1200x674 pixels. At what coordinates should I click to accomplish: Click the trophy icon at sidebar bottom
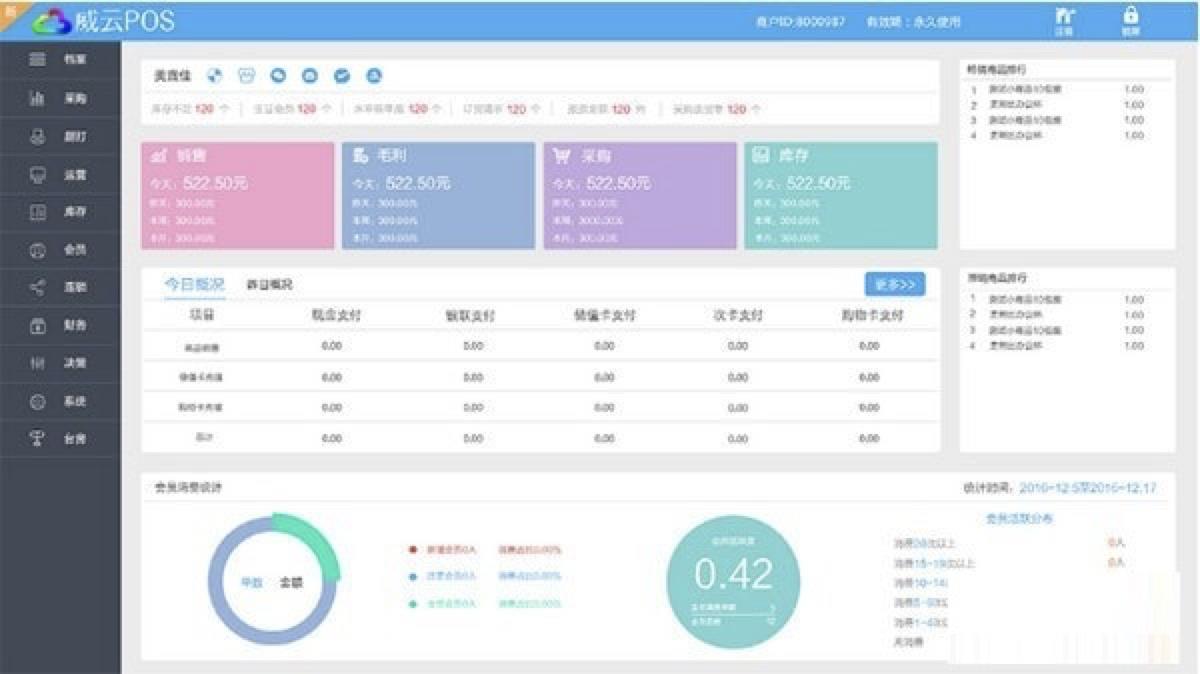[38, 439]
